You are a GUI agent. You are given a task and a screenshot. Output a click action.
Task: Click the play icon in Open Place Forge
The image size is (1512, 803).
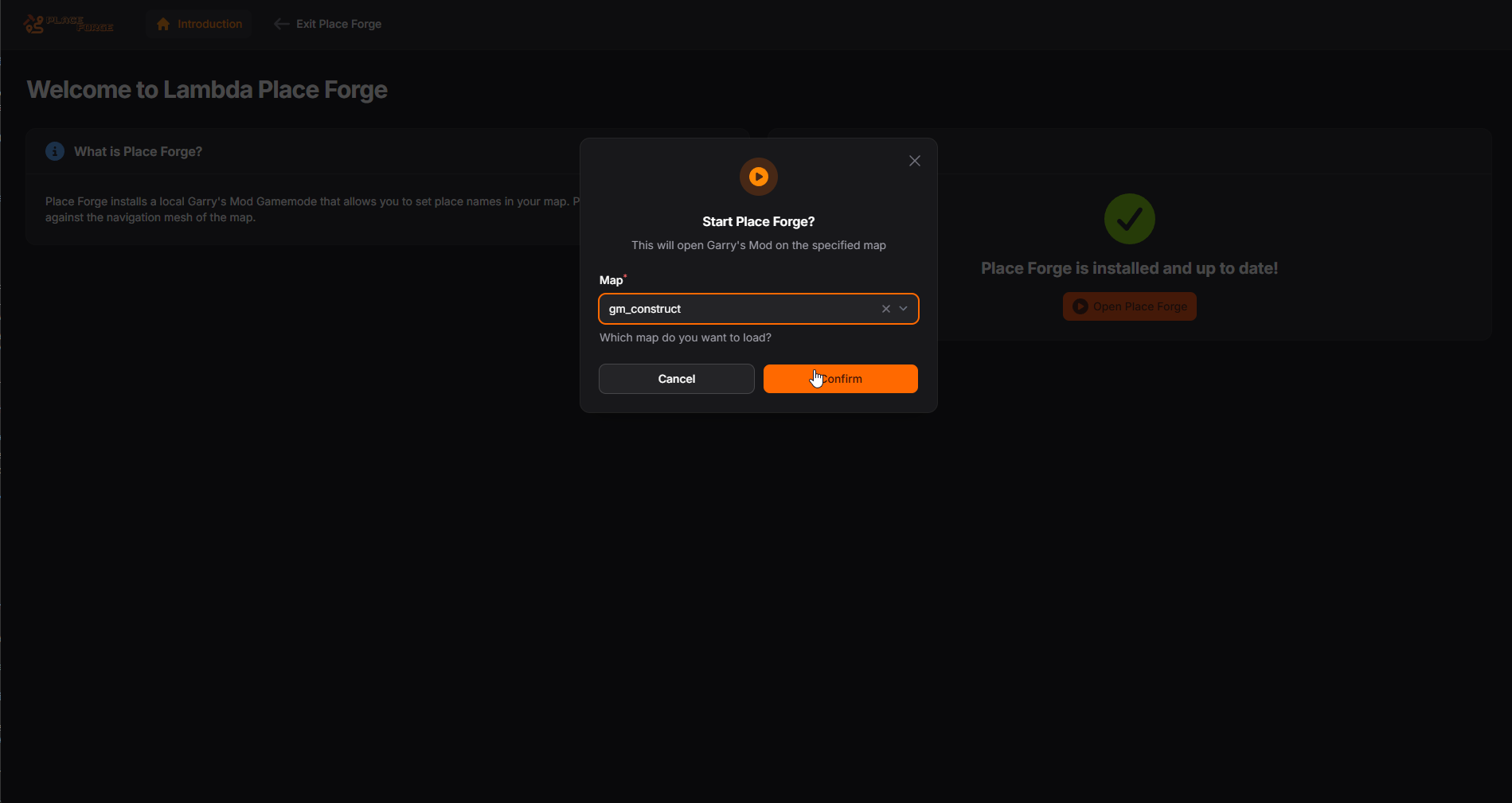tap(1080, 306)
